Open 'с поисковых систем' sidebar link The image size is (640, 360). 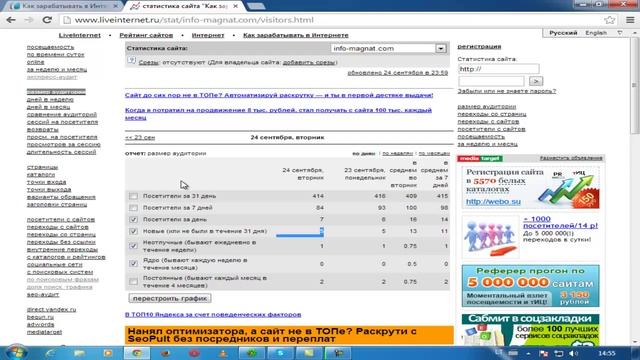click(x=60, y=272)
